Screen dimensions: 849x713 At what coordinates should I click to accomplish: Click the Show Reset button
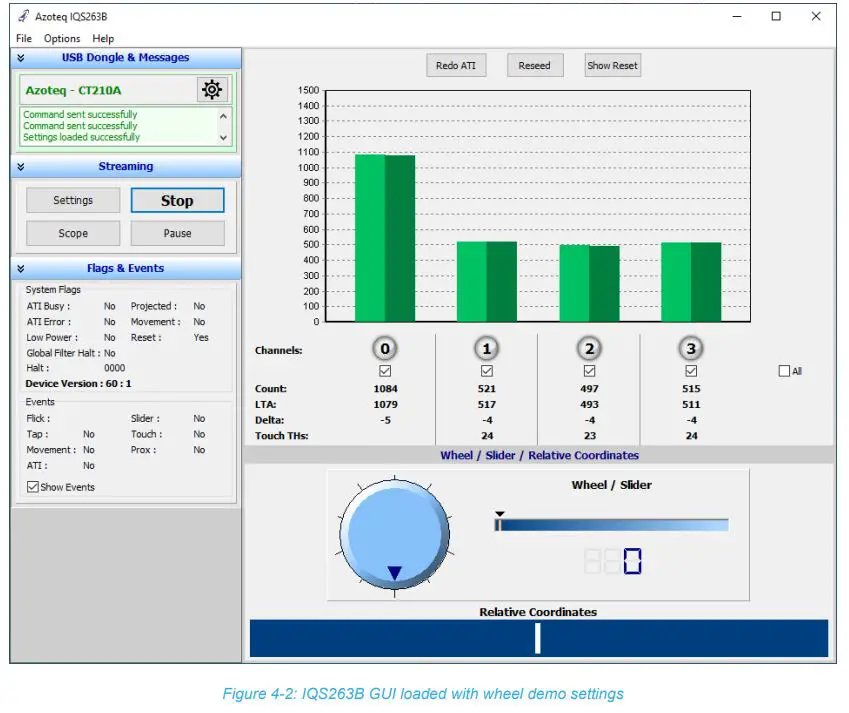tap(612, 65)
